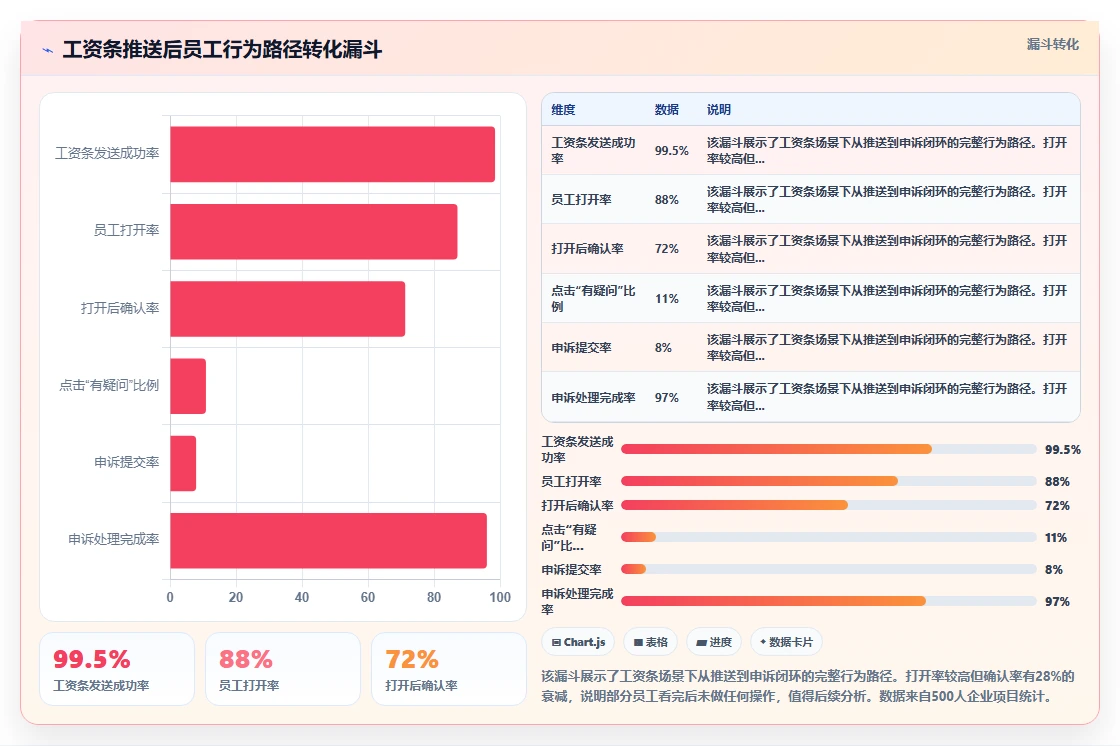Click the chart y-axis label 申诉处理完成率
The width and height of the screenshot is (1120, 746).
[114, 539]
